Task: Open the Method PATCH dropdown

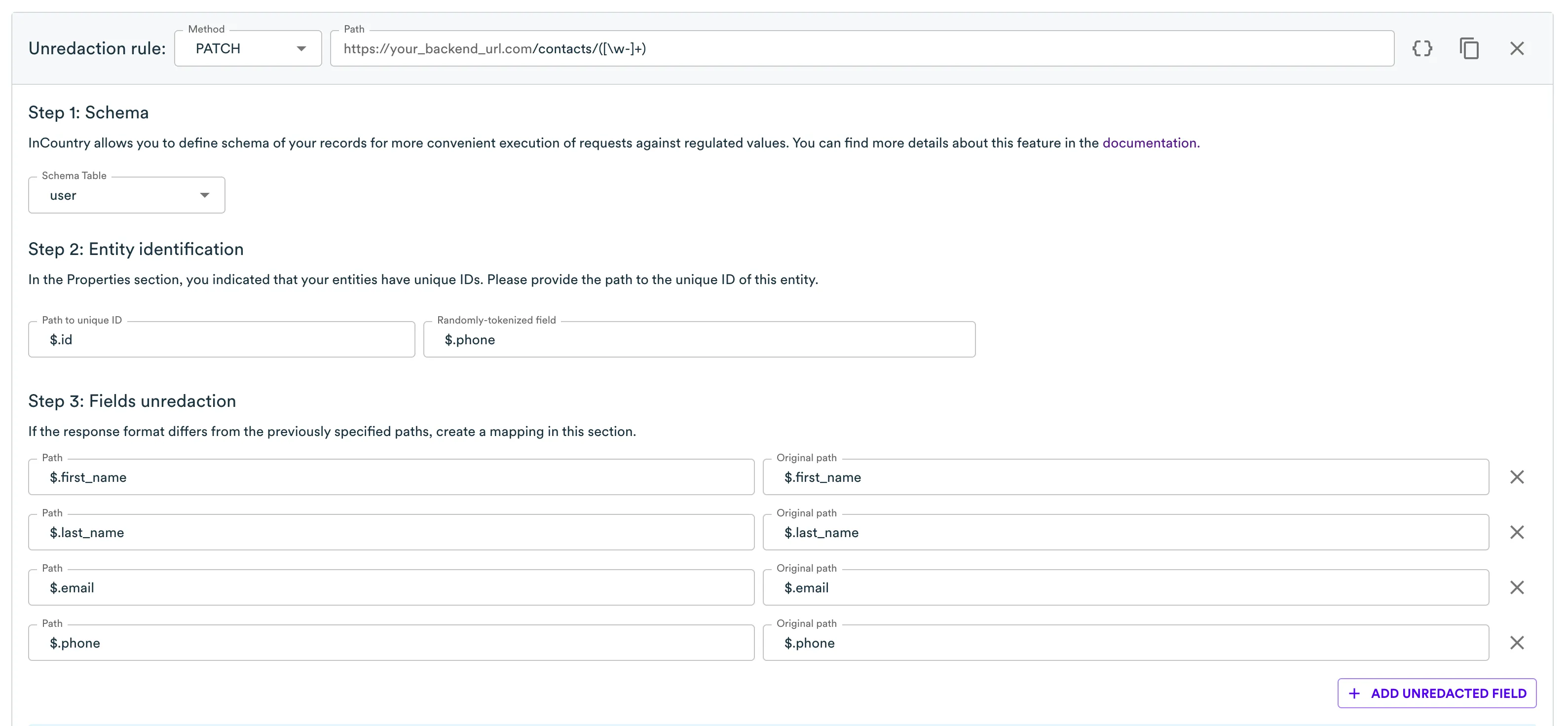Action: [248, 49]
